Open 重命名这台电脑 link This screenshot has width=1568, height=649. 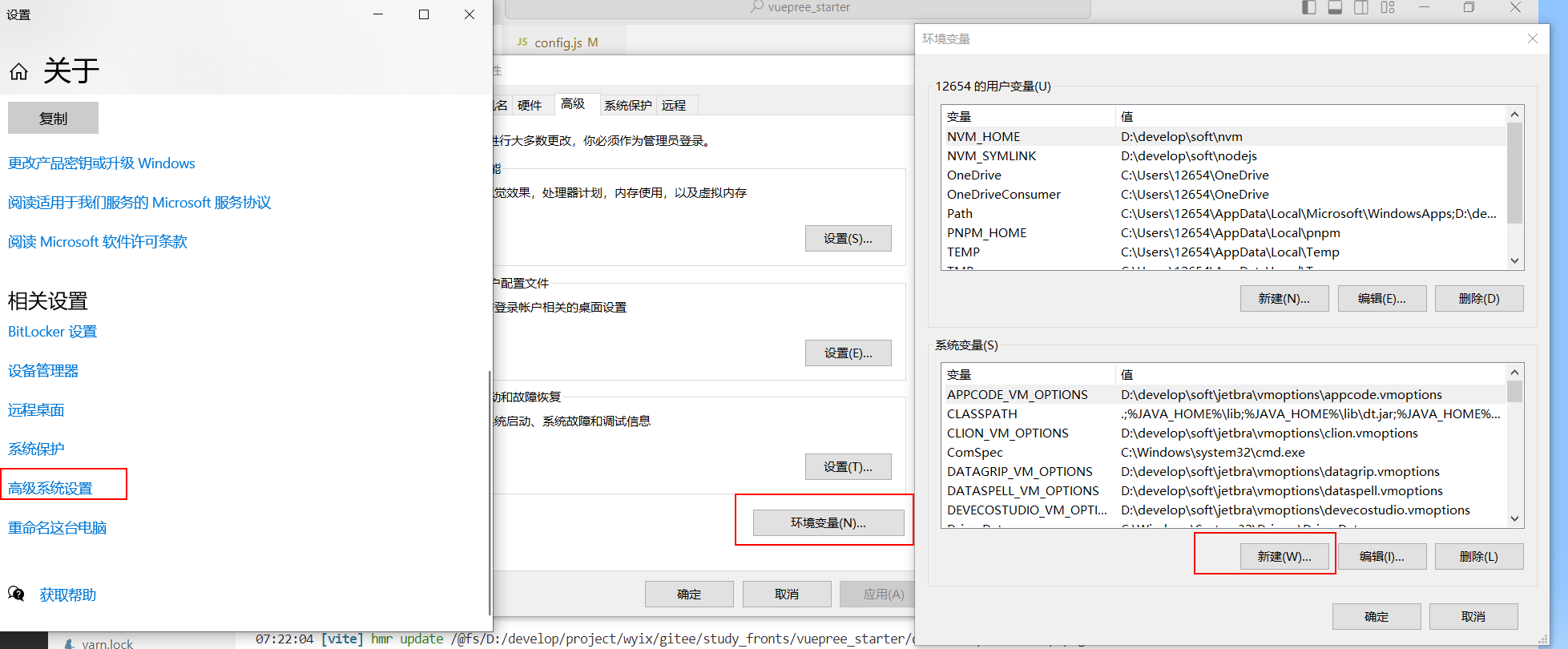(x=58, y=528)
